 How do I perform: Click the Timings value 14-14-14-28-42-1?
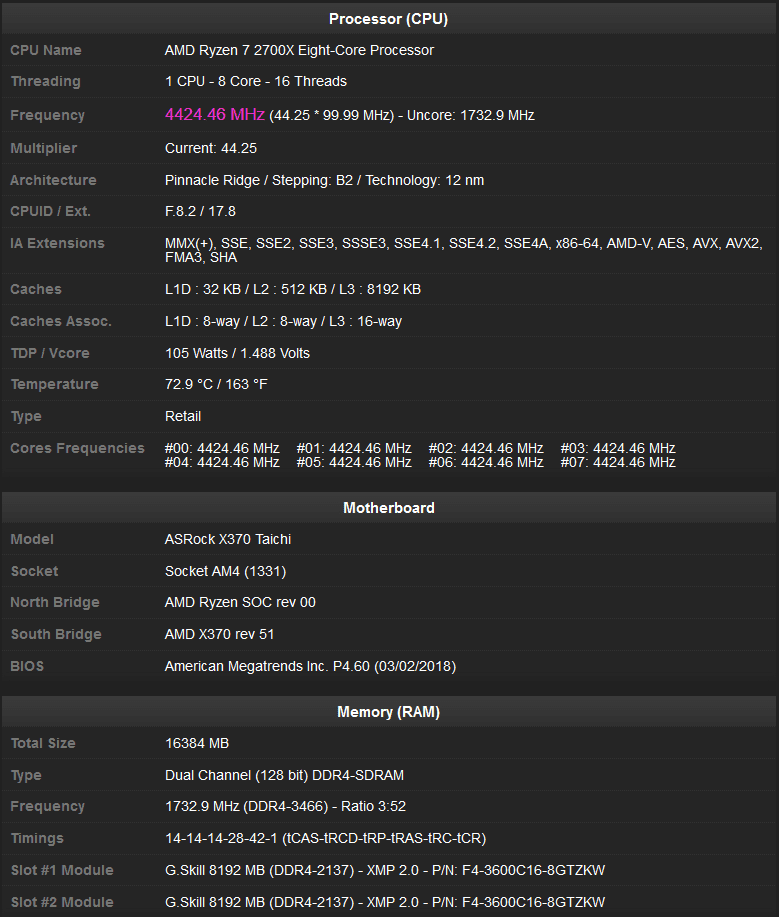point(325,838)
